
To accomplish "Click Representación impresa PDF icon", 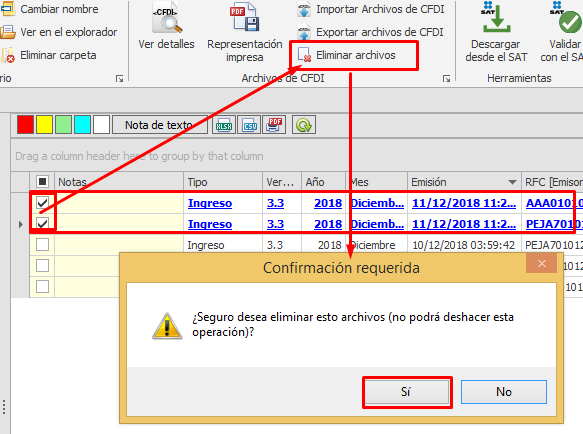I will click(244, 17).
